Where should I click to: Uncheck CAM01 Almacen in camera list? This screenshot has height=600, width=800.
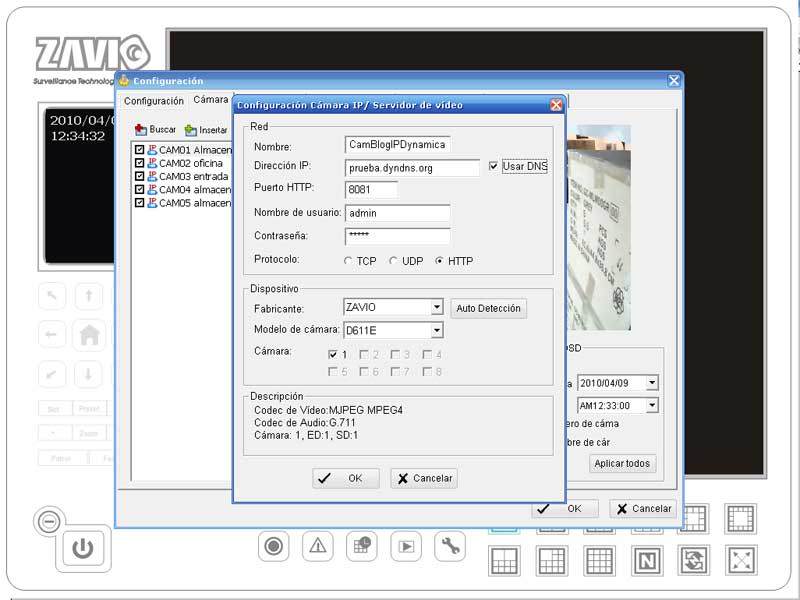139,149
